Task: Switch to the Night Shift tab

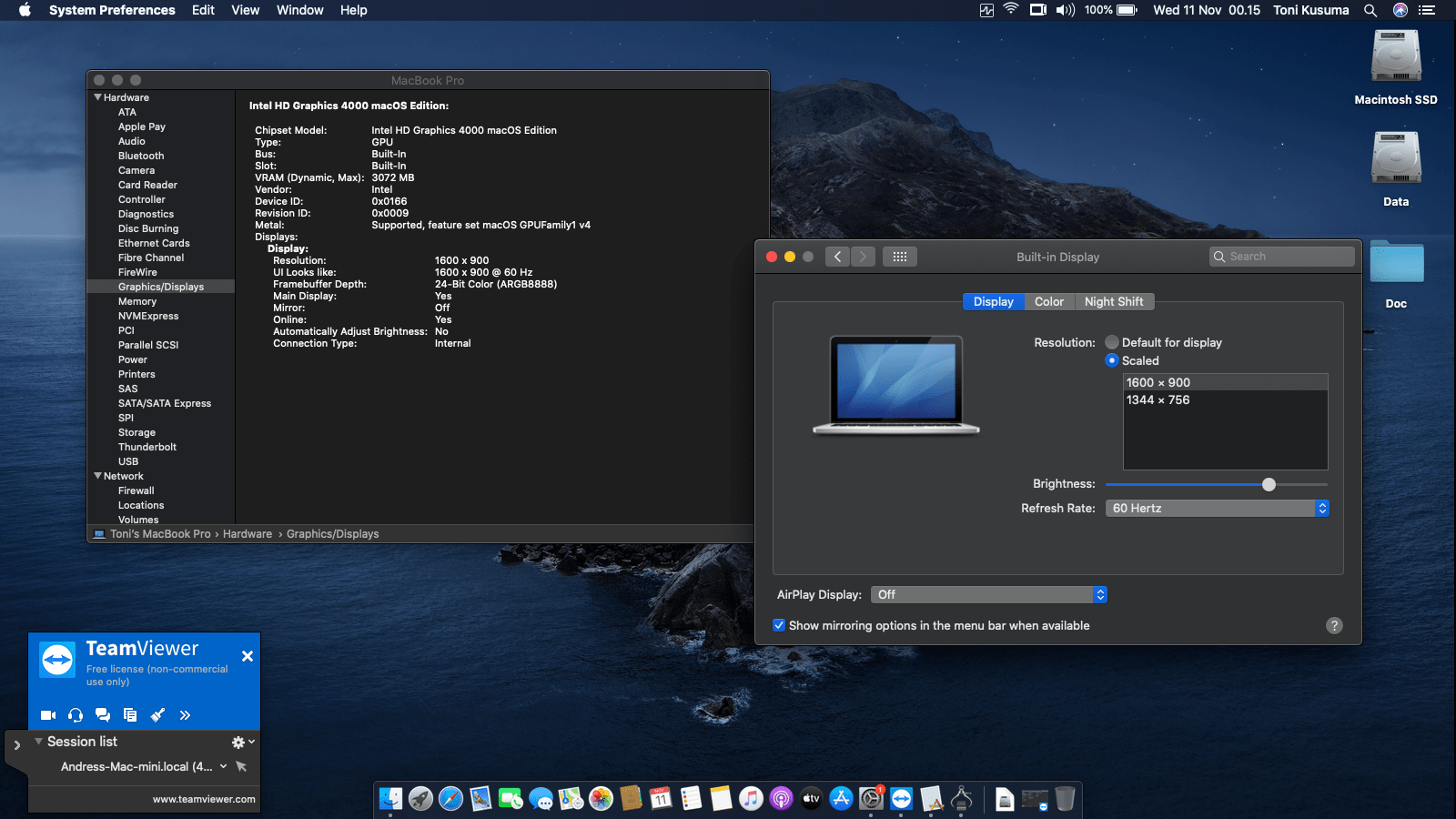Action: 1113,301
